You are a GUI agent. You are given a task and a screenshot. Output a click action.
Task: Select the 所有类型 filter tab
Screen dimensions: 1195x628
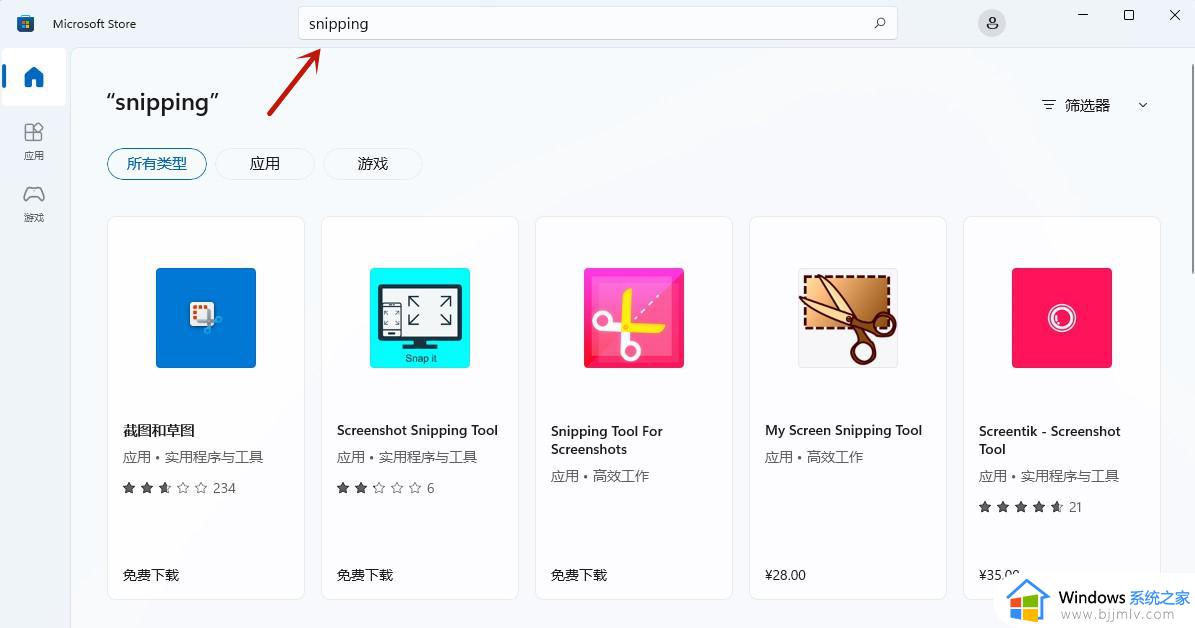157,164
